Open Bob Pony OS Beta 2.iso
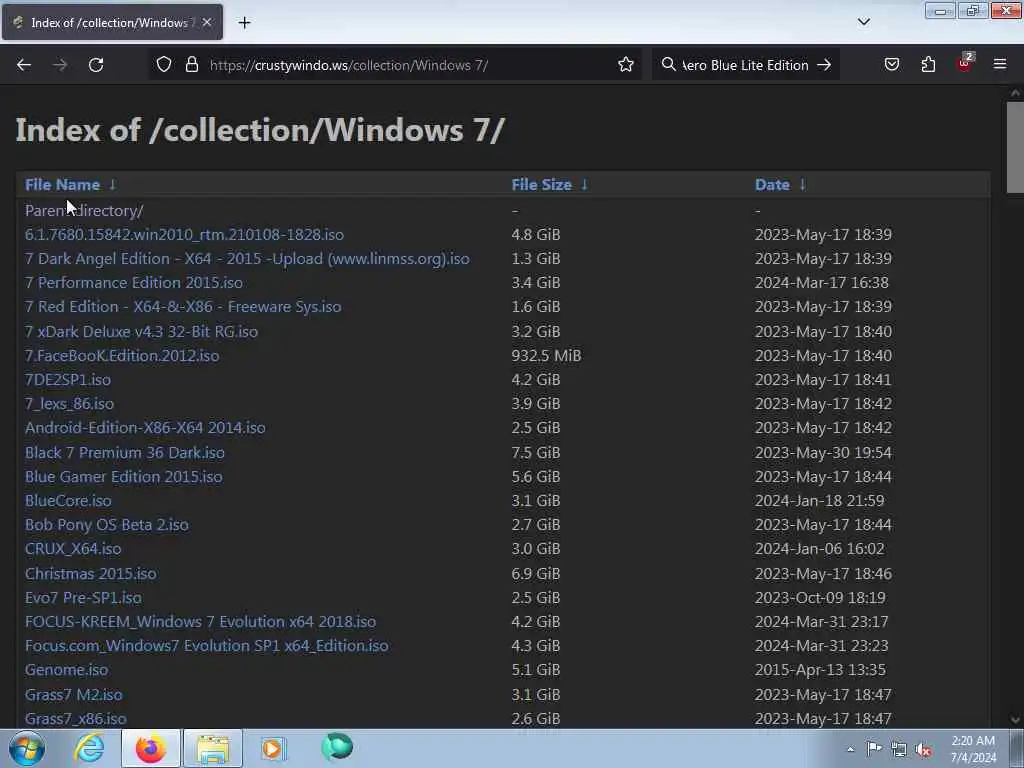Screen dimensions: 1024x768 click(106, 525)
